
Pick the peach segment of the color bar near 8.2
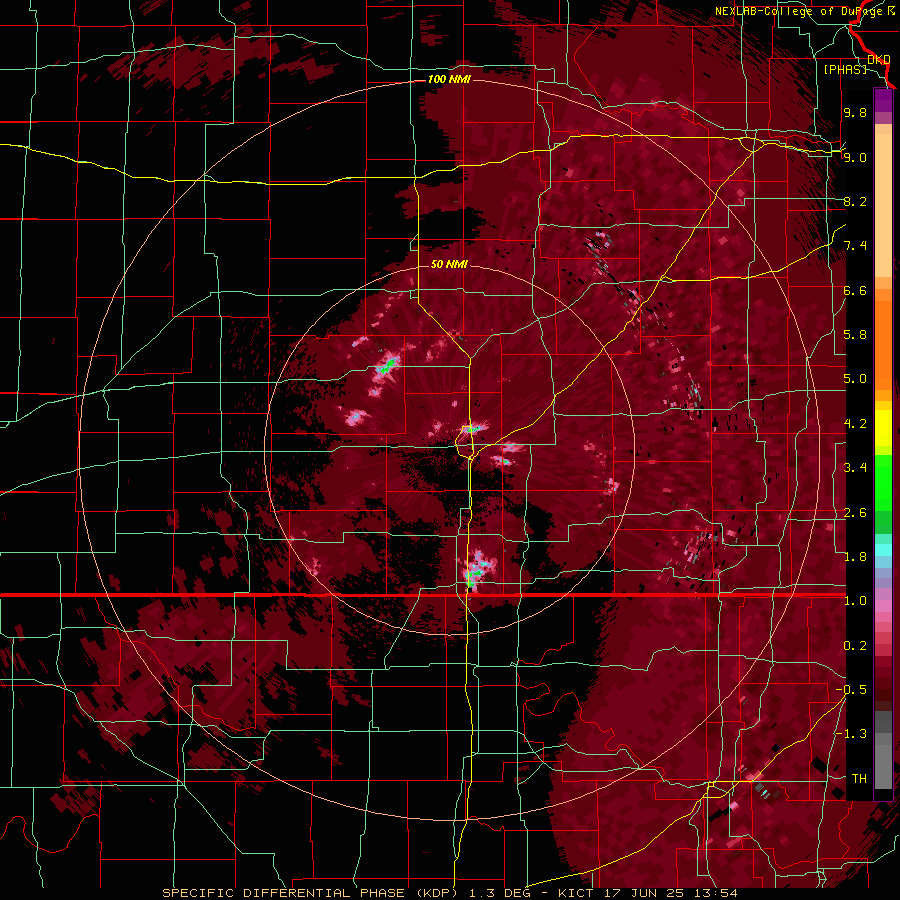[x=883, y=206]
